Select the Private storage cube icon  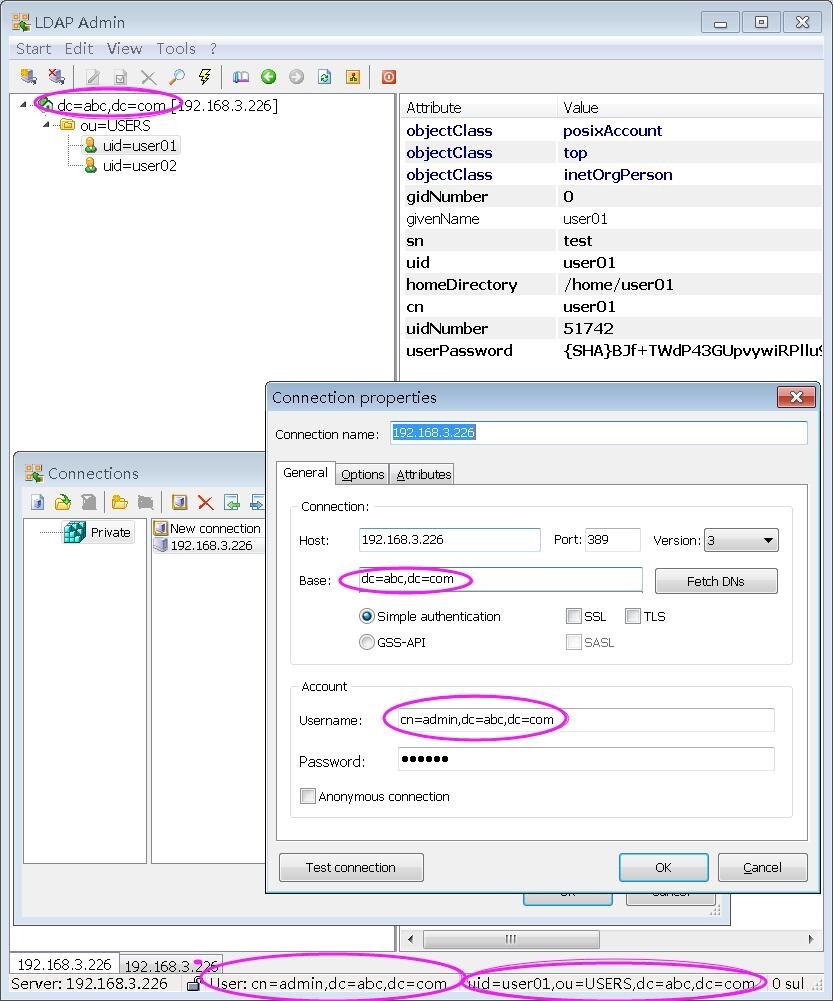(x=74, y=532)
